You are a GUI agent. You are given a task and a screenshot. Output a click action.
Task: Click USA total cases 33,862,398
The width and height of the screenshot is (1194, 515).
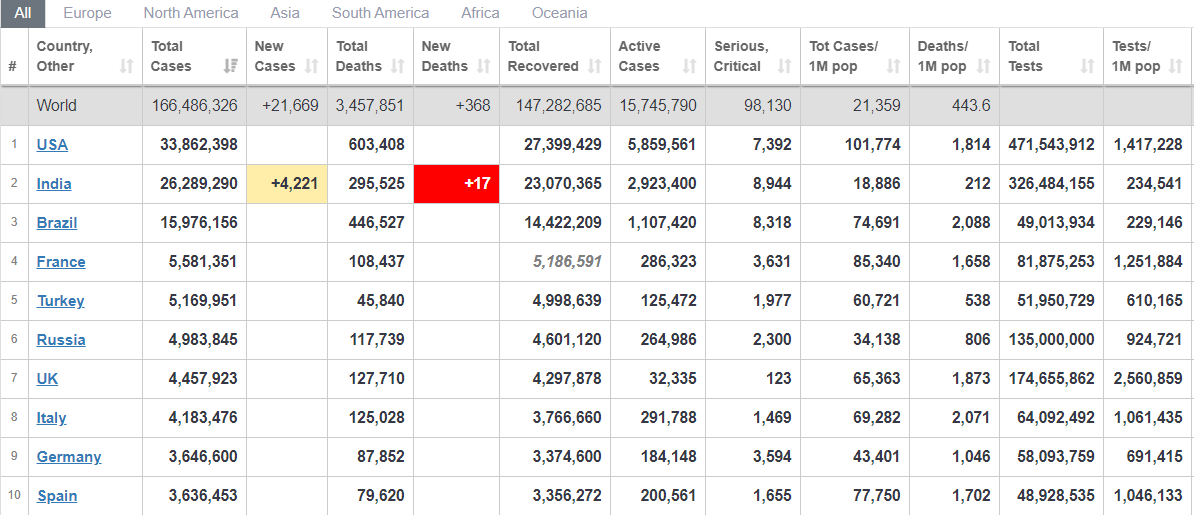(x=199, y=145)
